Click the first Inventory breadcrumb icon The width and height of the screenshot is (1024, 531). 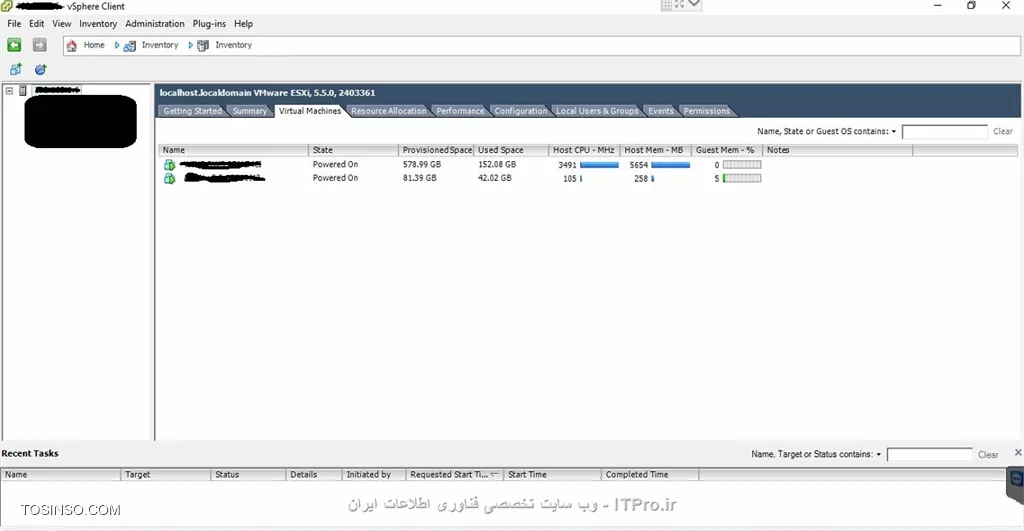pos(130,46)
